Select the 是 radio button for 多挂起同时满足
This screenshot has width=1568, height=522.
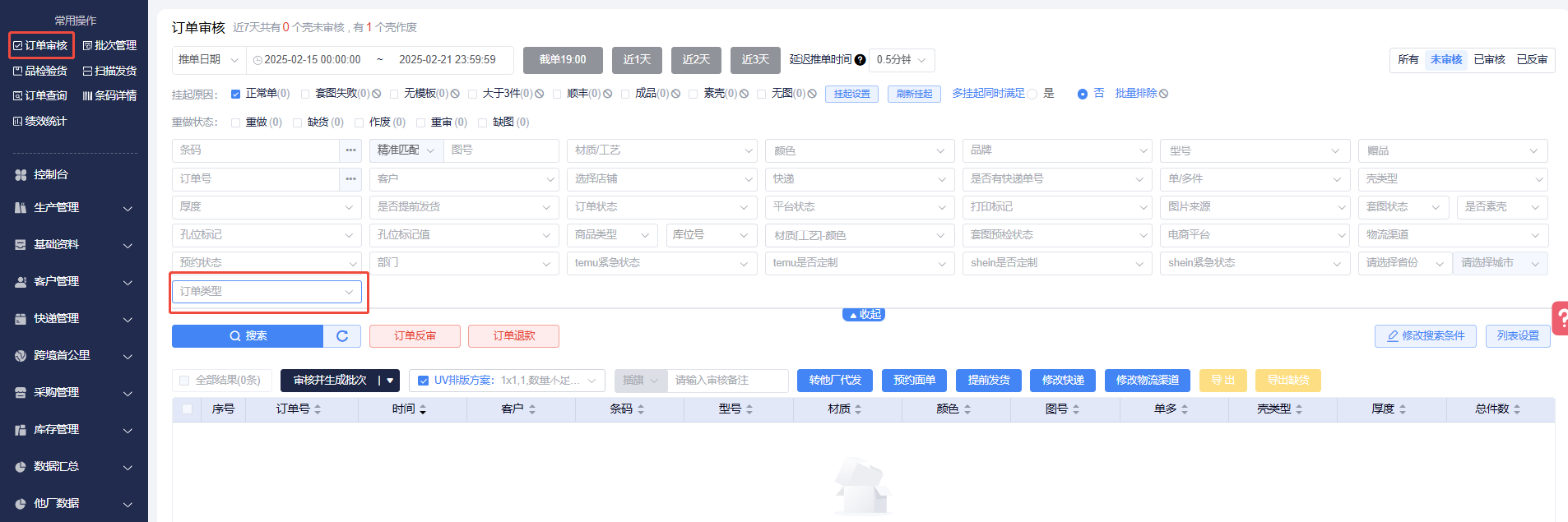pyautogui.click(x=1032, y=94)
